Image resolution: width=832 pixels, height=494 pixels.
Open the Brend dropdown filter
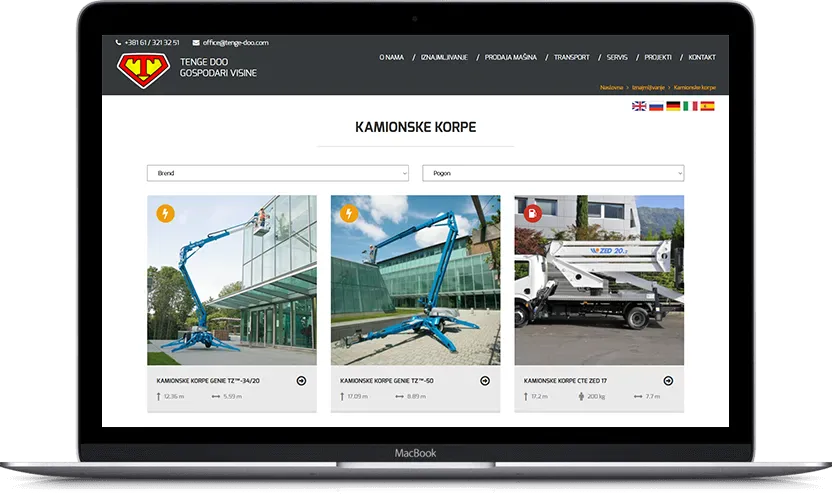(x=278, y=173)
